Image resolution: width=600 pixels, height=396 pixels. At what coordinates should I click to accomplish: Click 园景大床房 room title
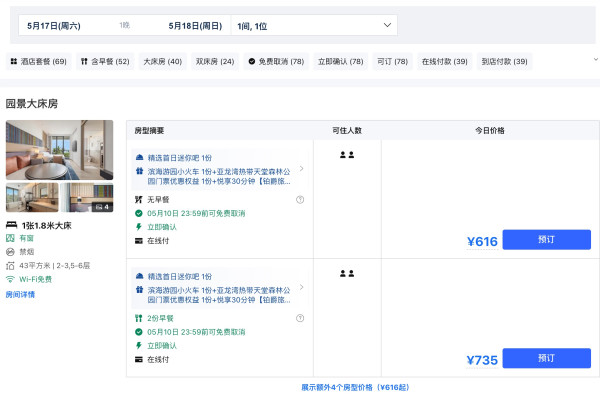[x=32, y=104]
